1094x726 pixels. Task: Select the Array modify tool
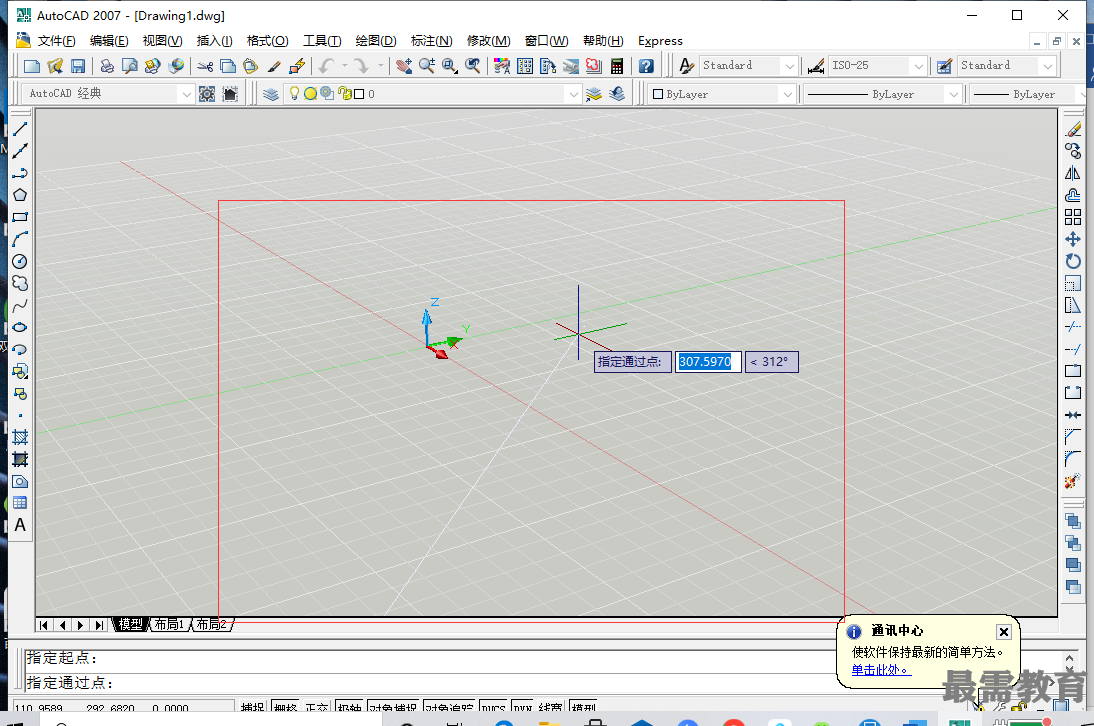(x=1073, y=217)
